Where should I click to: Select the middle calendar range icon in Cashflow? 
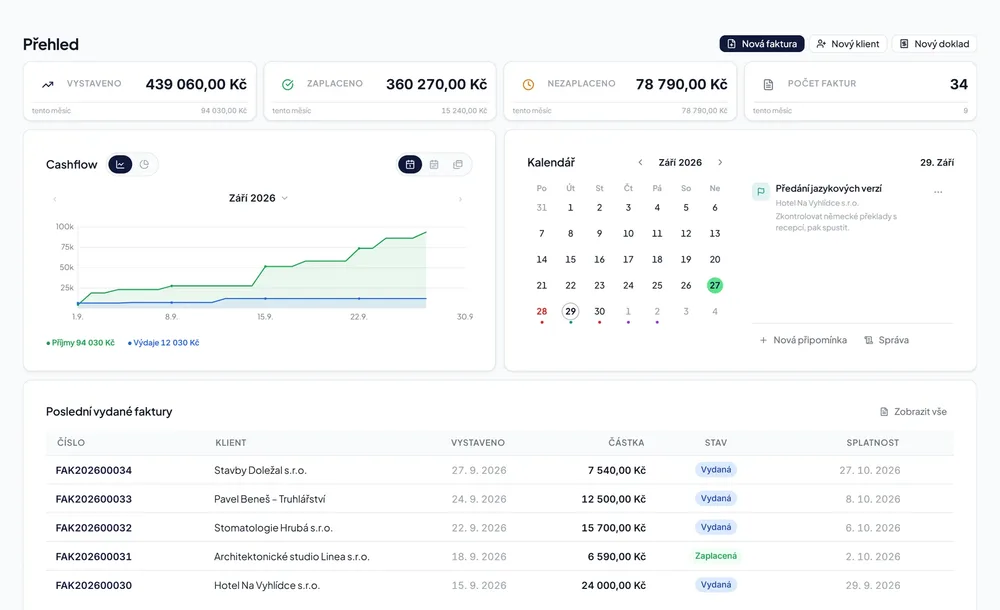[x=434, y=165]
